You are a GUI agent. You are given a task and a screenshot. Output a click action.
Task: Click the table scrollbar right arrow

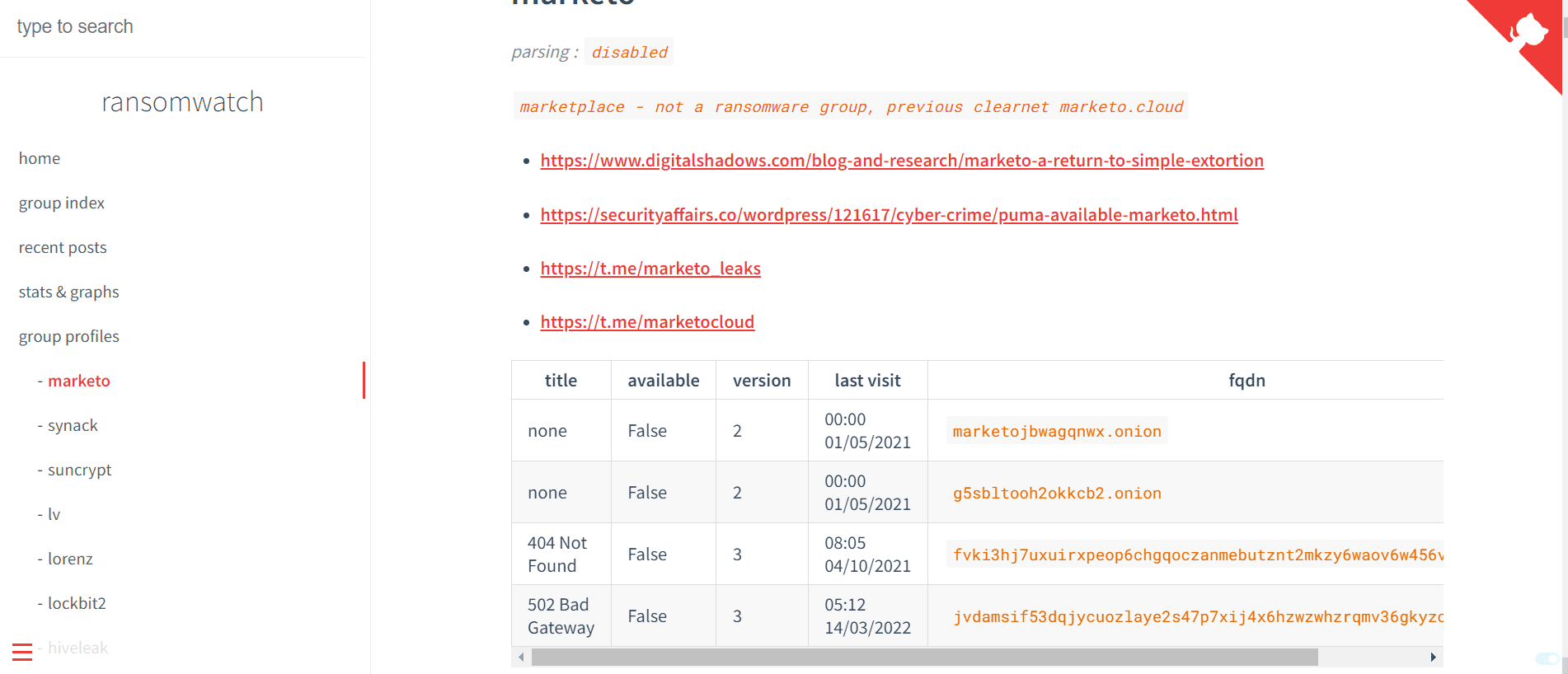[x=1434, y=657]
